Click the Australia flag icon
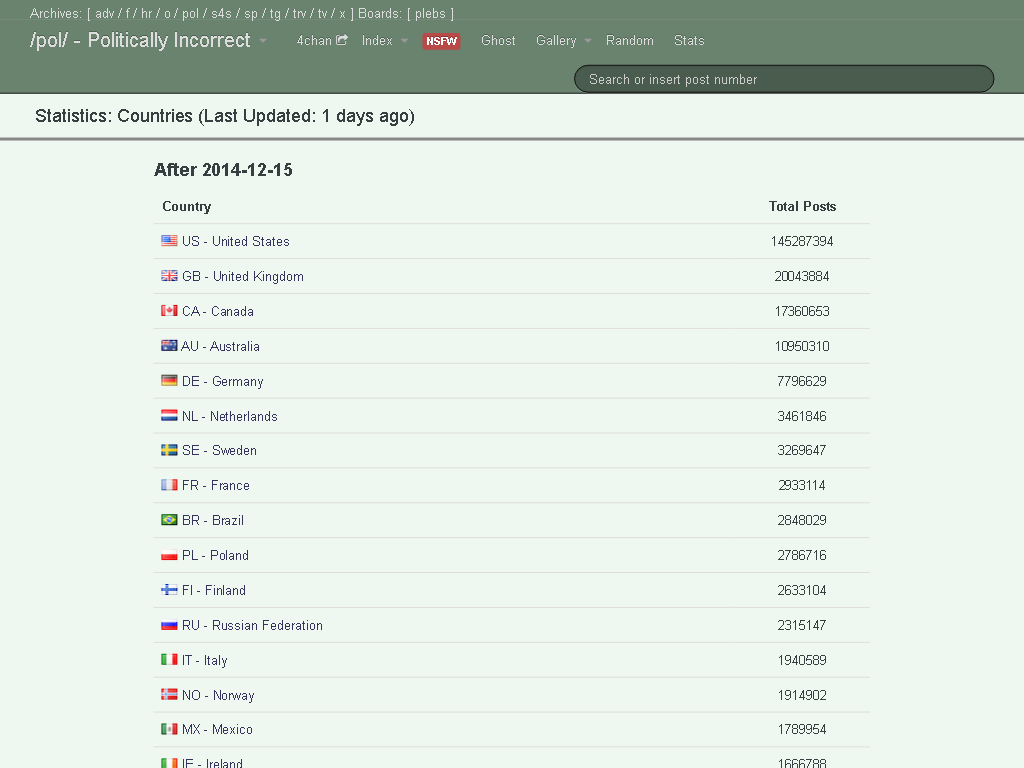Image resolution: width=1024 pixels, height=768 pixels. [x=169, y=346]
